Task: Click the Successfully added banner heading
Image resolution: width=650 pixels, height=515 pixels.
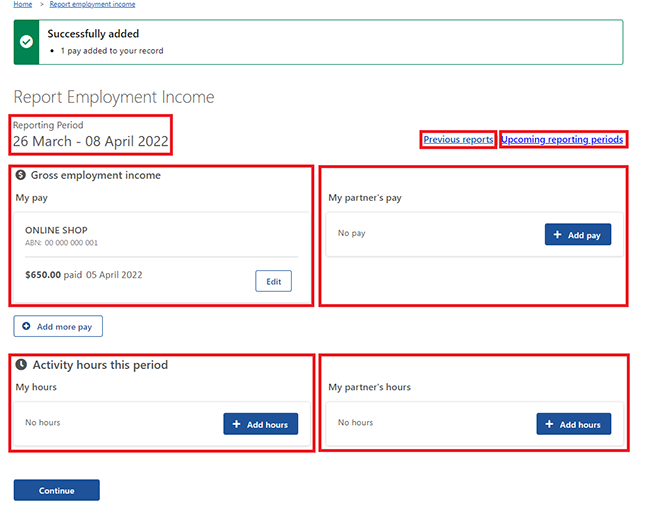Action: click(93, 34)
